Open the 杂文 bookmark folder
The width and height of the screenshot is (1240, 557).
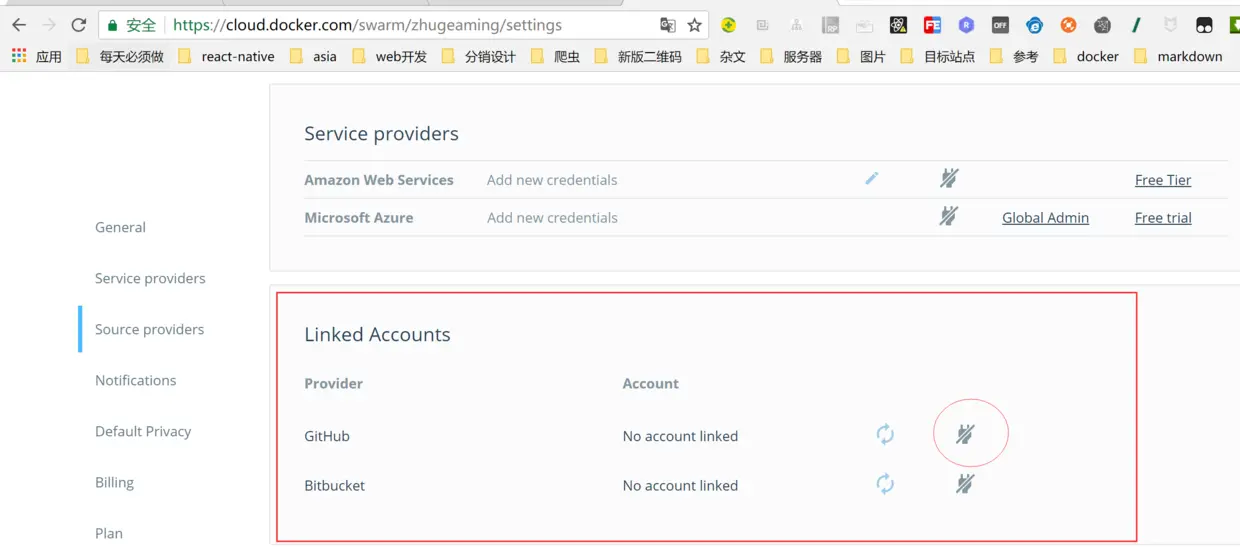[x=721, y=56]
